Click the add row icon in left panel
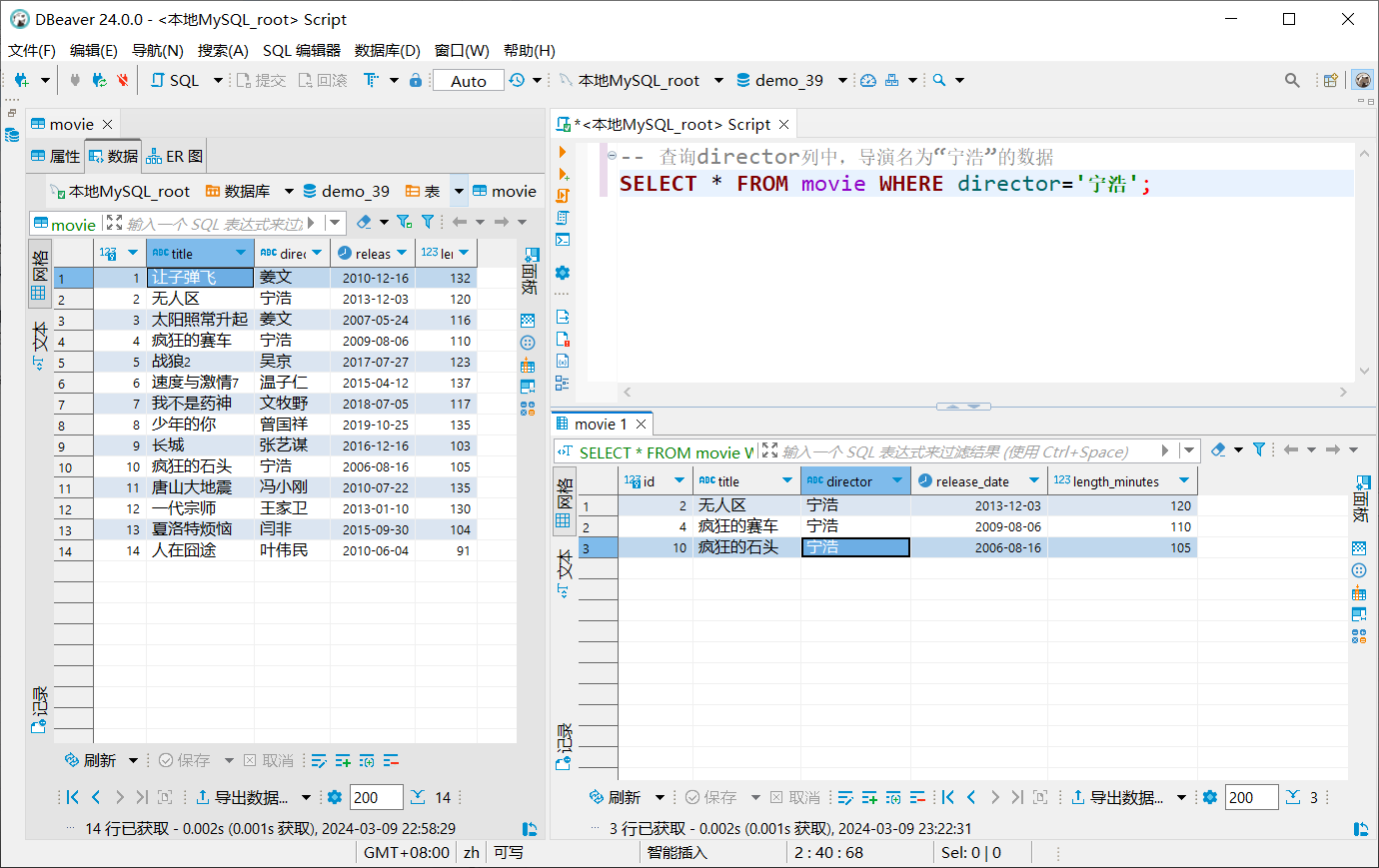Viewport: 1379px width, 868px height. pyautogui.click(x=343, y=760)
